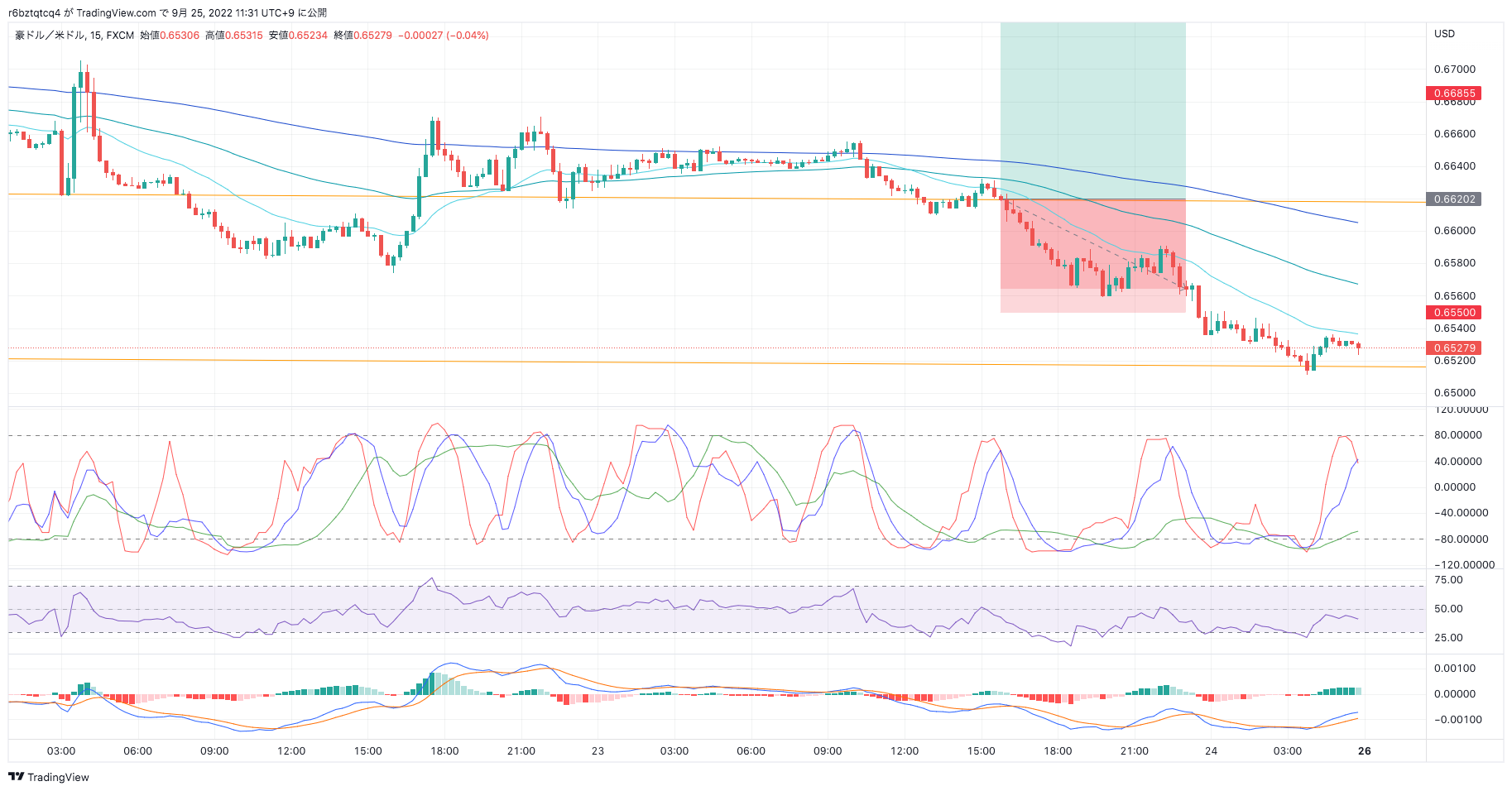Click the 0.67000 price axis tick
The width and height of the screenshot is (1512, 791).
coord(1454,70)
